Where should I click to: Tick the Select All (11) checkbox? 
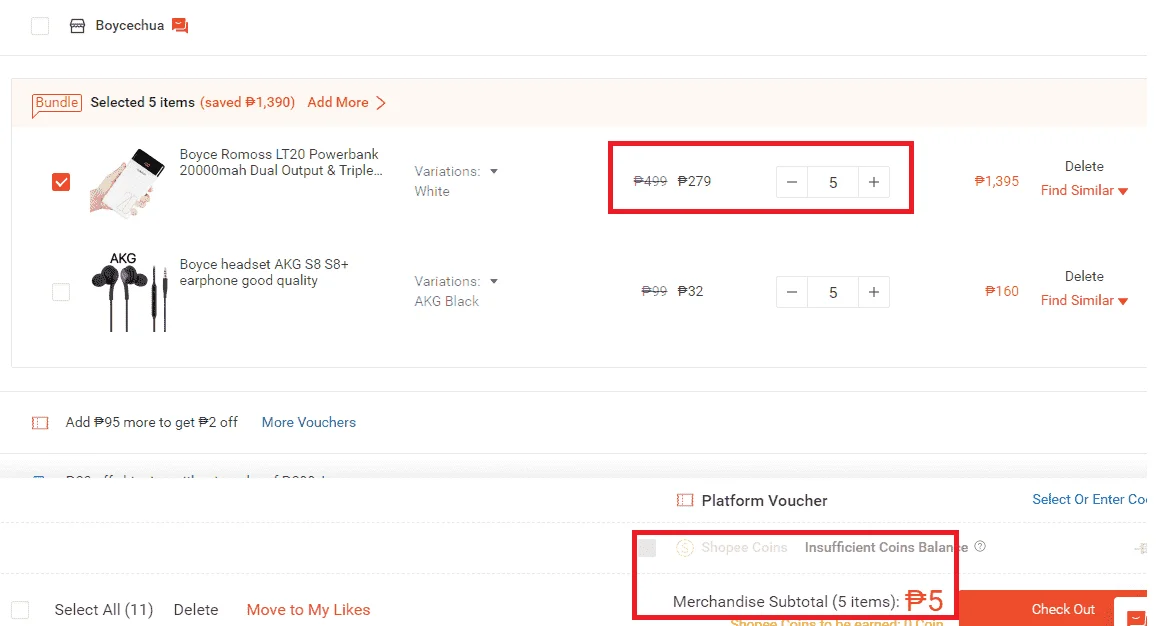click(20, 610)
